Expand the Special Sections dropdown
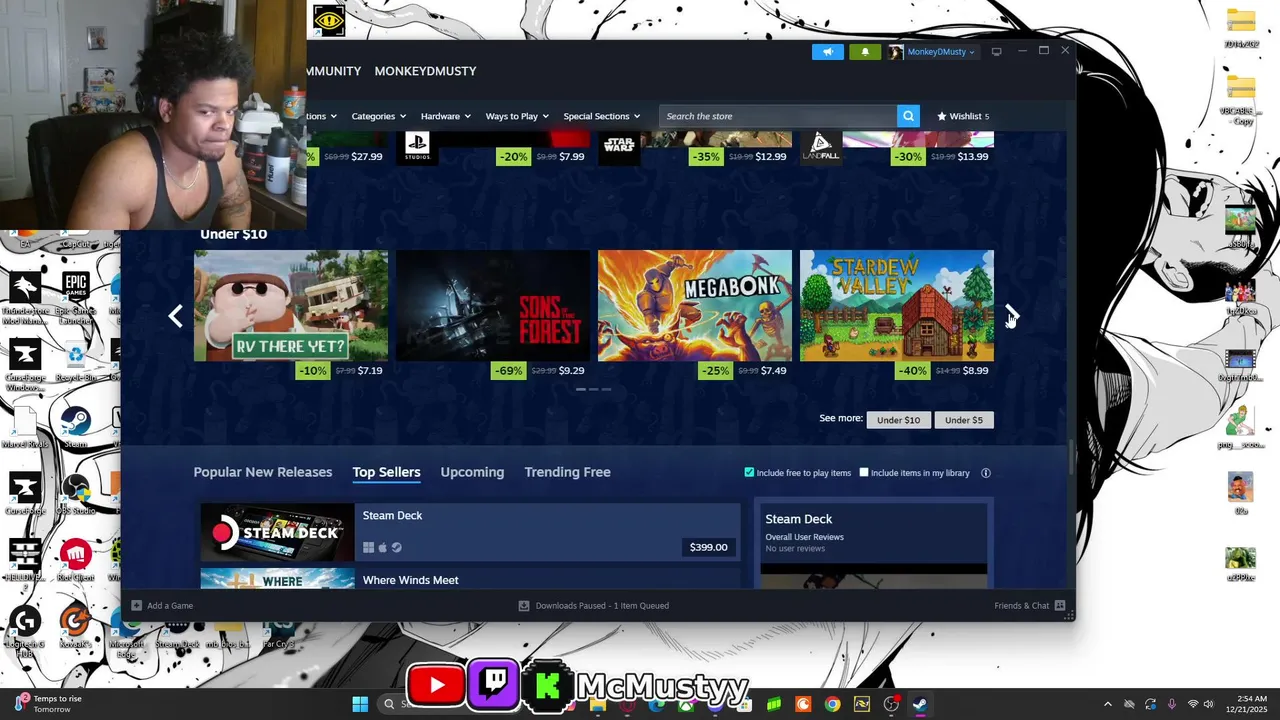The image size is (1280, 720). click(601, 116)
